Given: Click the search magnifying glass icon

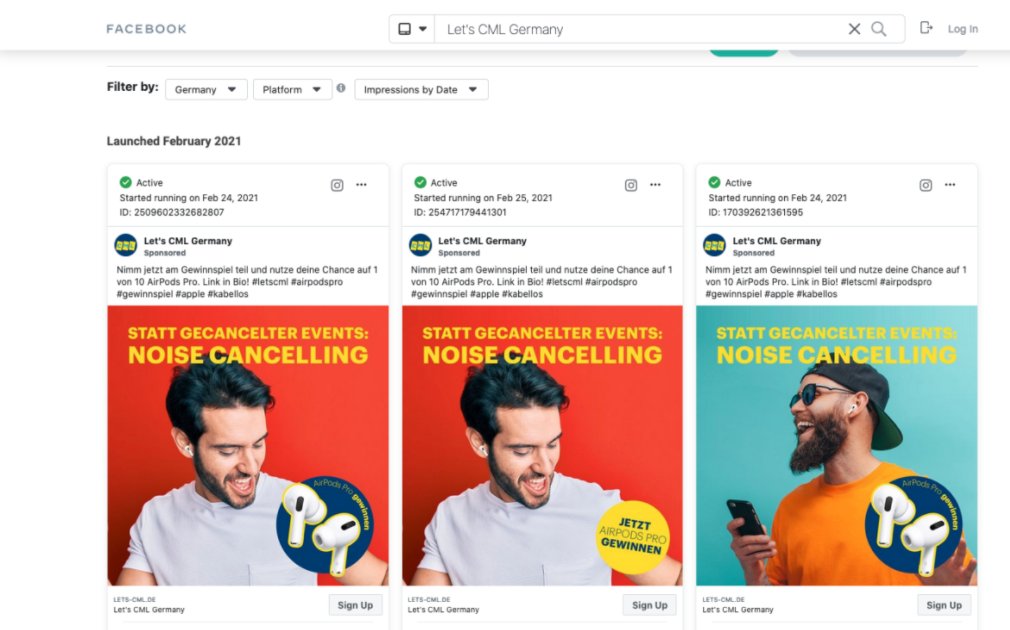Looking at the screenshot, I should pos(879,29).
